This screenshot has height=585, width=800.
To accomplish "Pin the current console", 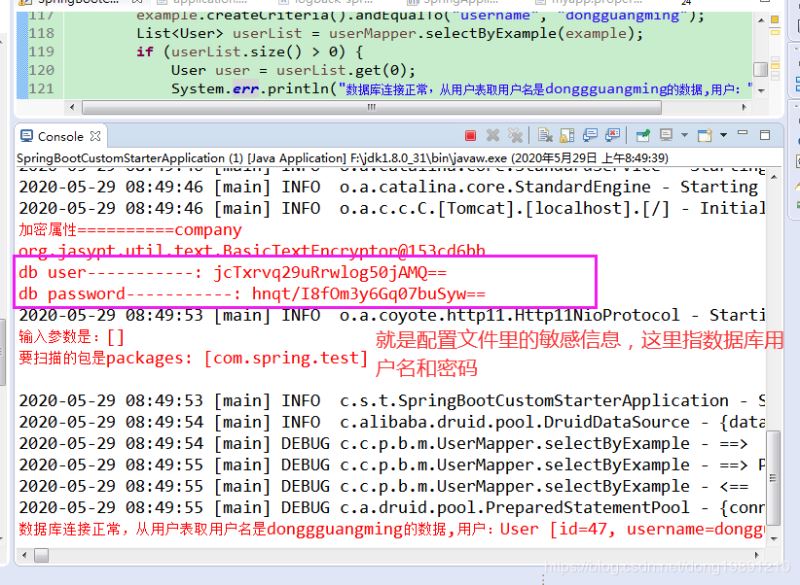I will point(643,136).
